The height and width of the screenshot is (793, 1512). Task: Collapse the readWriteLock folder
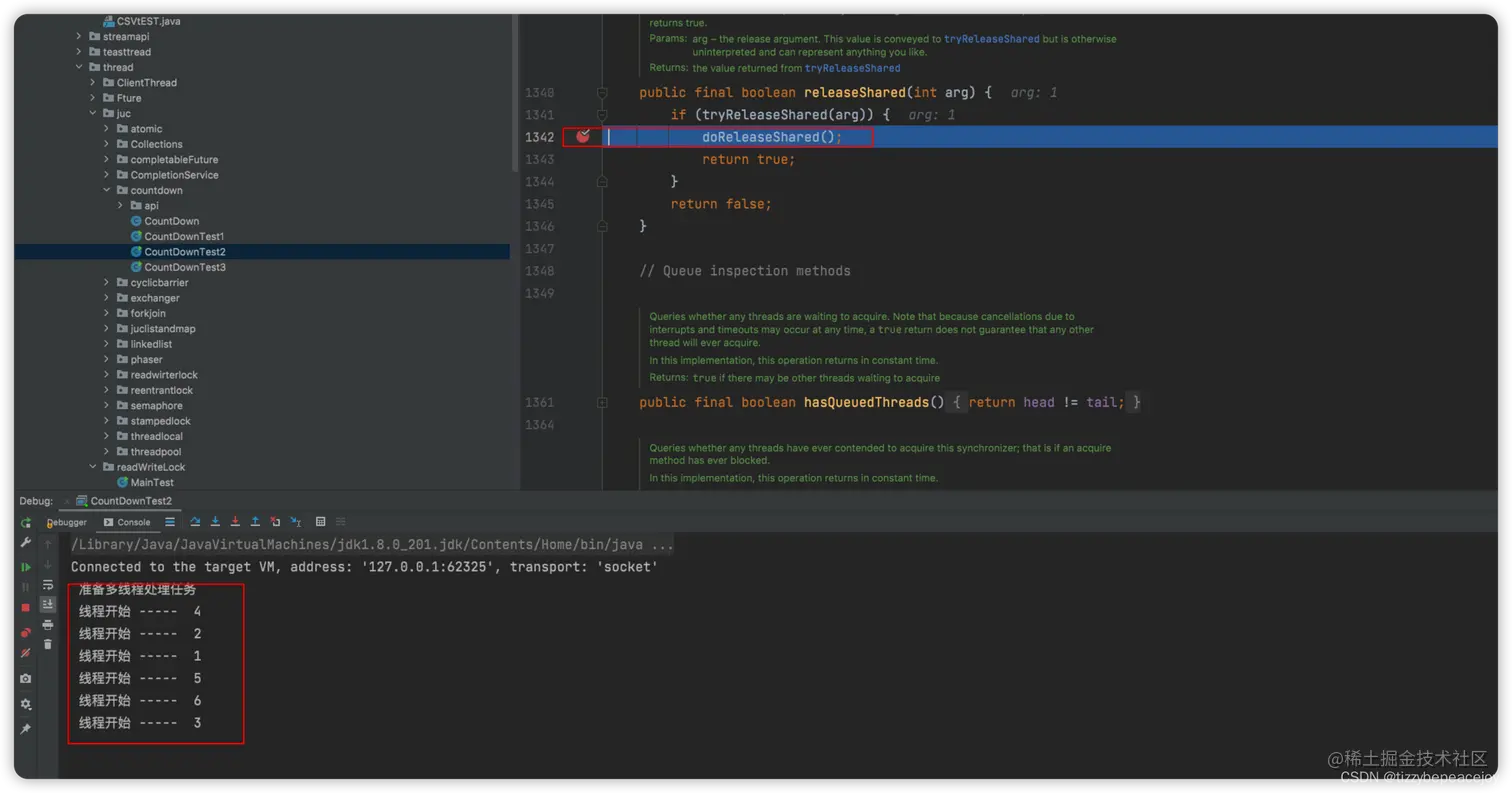coord(93,467)
